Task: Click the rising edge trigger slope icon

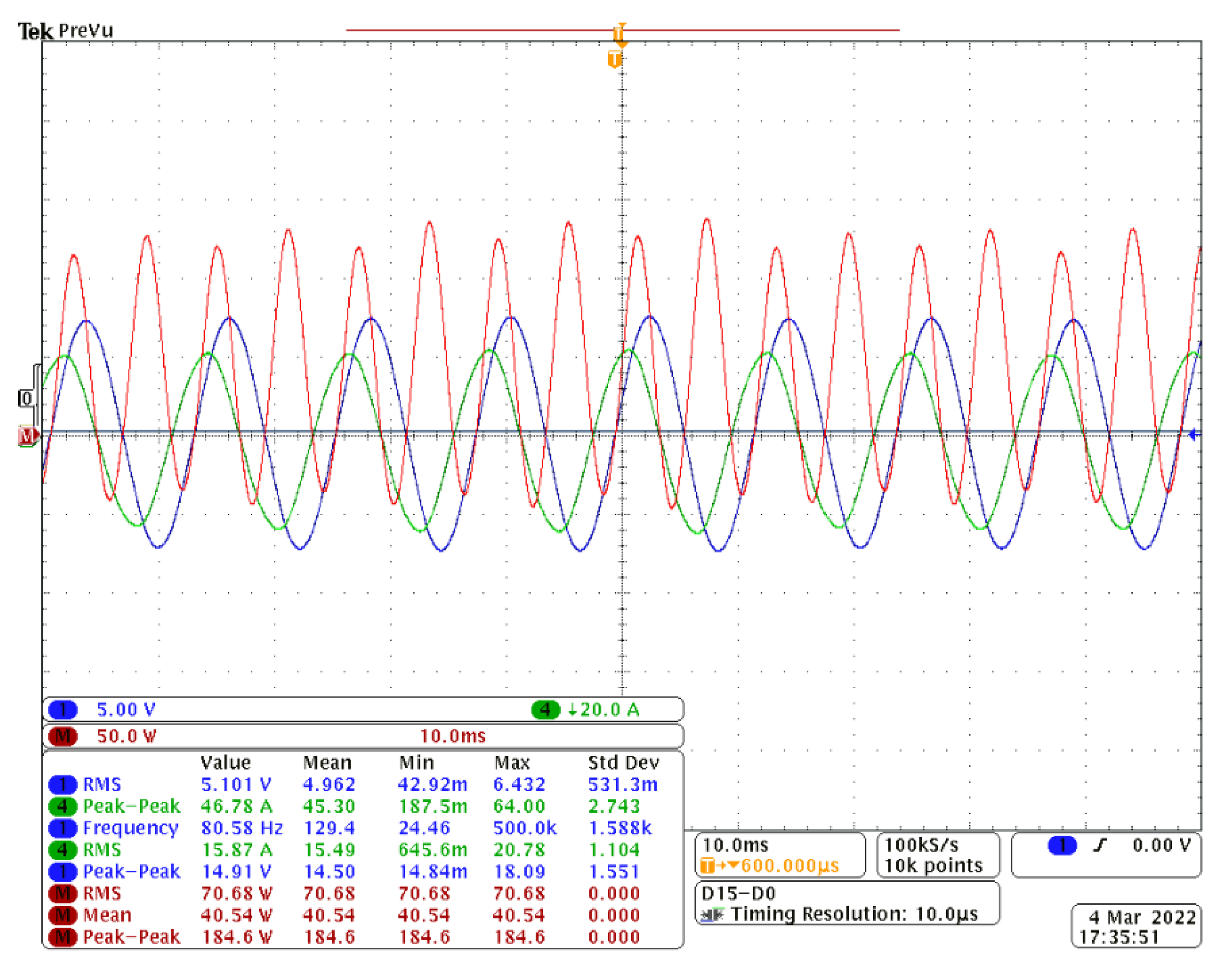Action: click(1100, 846)
